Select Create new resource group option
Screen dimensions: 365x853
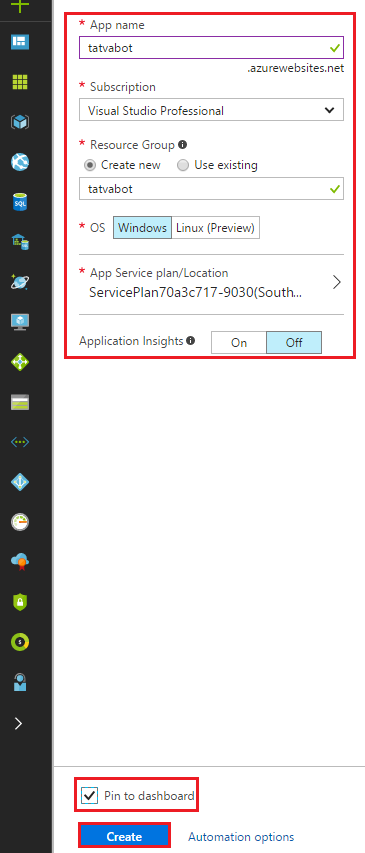[x=123, y=165]
